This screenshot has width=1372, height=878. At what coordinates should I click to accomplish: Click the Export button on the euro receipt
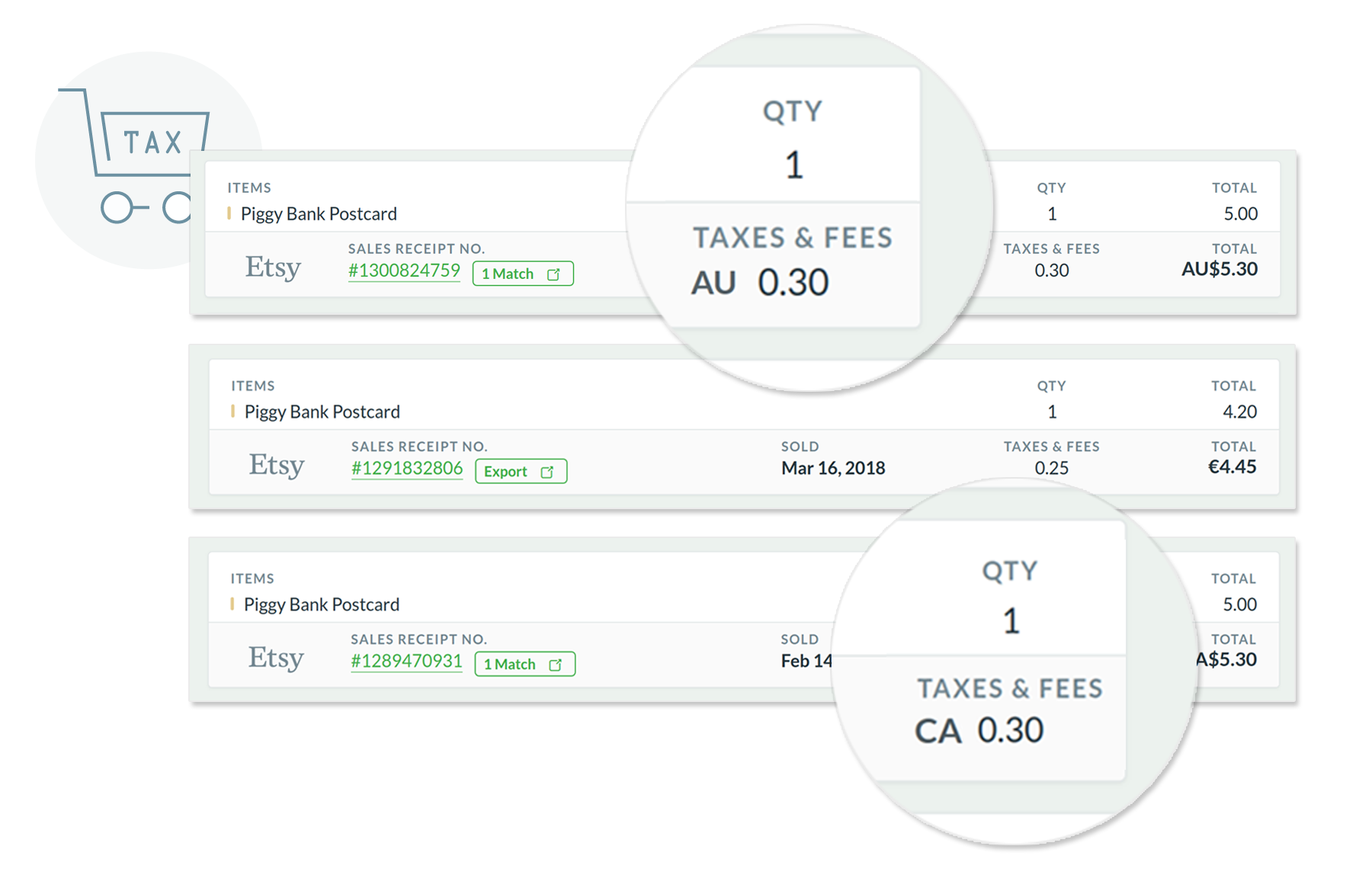pyautogui.click(x=520, y=471)
